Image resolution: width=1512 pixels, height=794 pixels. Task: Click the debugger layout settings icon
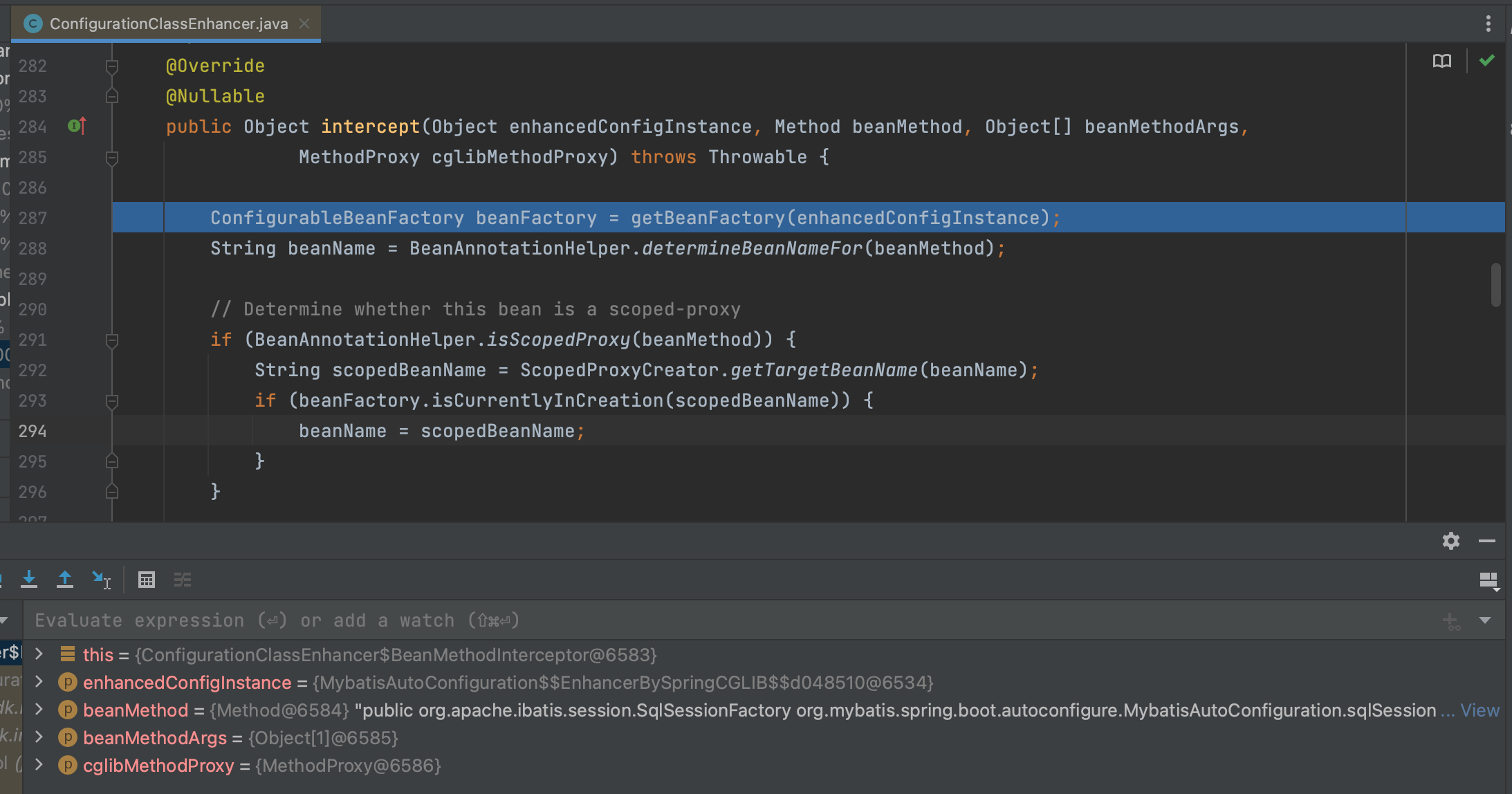pos(1488,581)
